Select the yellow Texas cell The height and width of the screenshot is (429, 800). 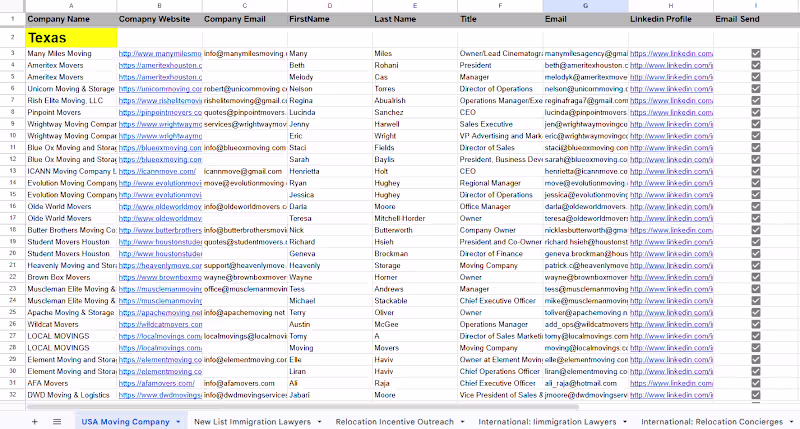[x=71, y=38]
